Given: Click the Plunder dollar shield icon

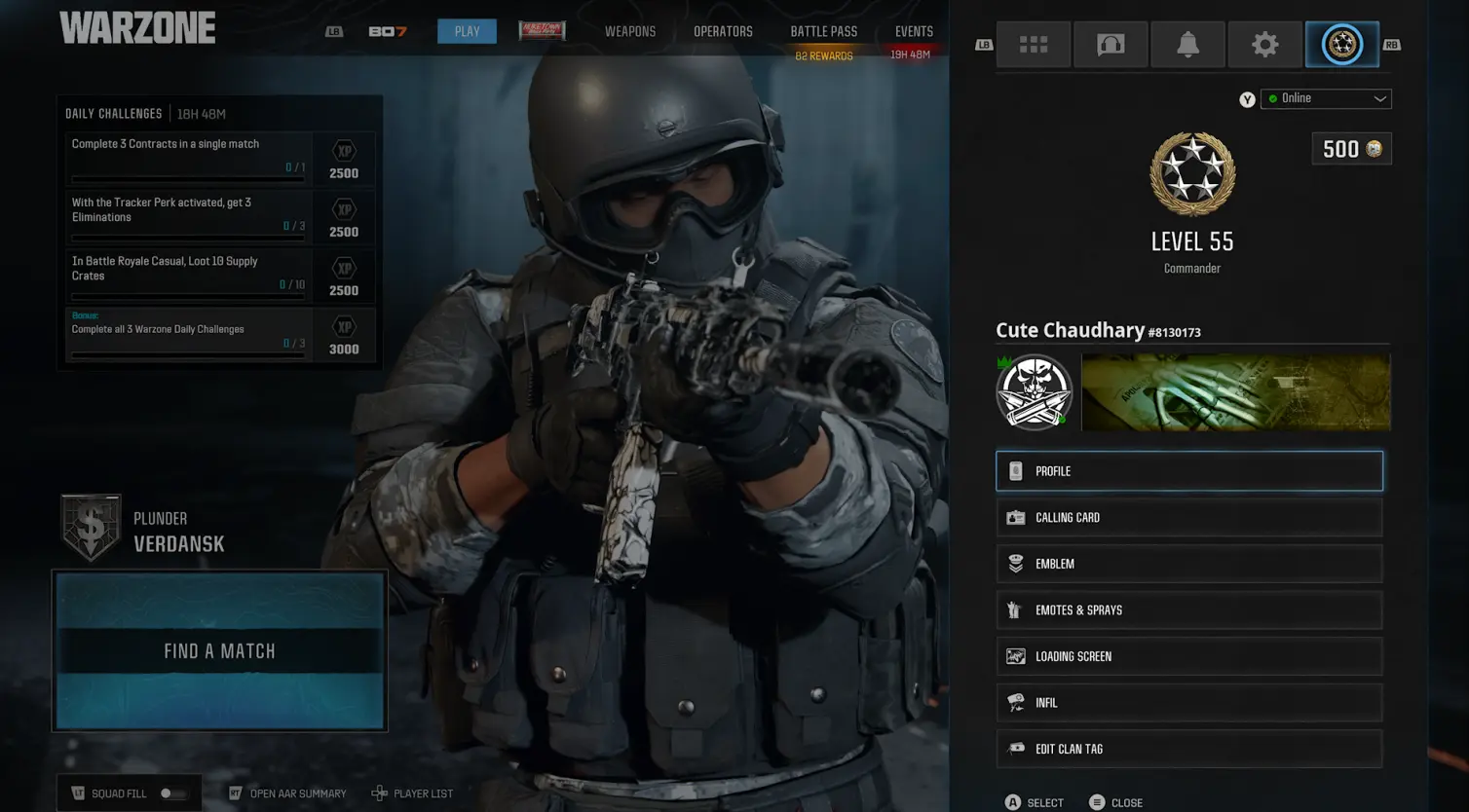Looking at the screenshot, I should coord(91,528).
